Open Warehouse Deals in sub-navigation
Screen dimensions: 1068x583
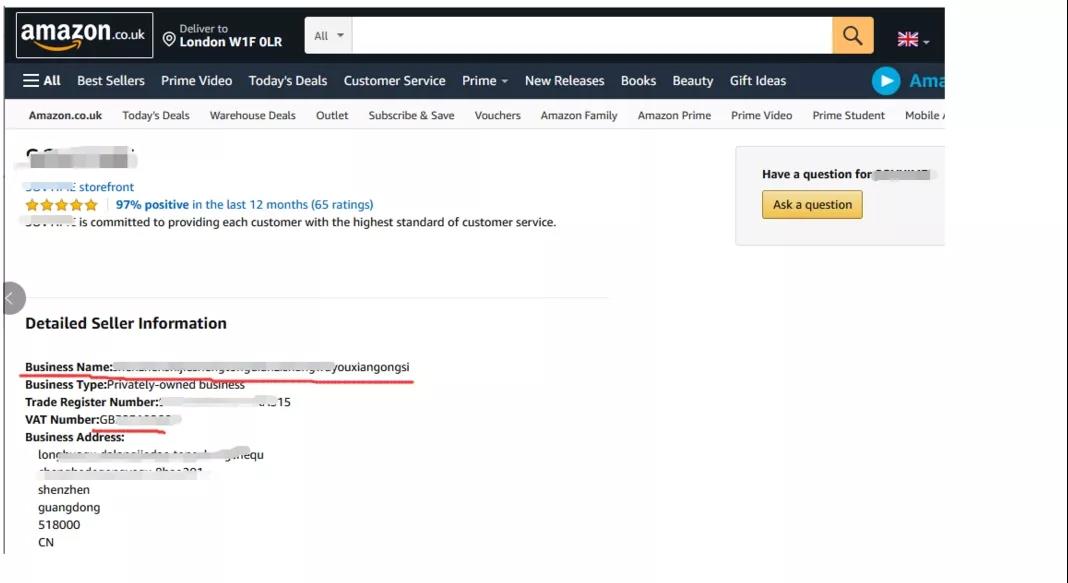coord(252,116)
